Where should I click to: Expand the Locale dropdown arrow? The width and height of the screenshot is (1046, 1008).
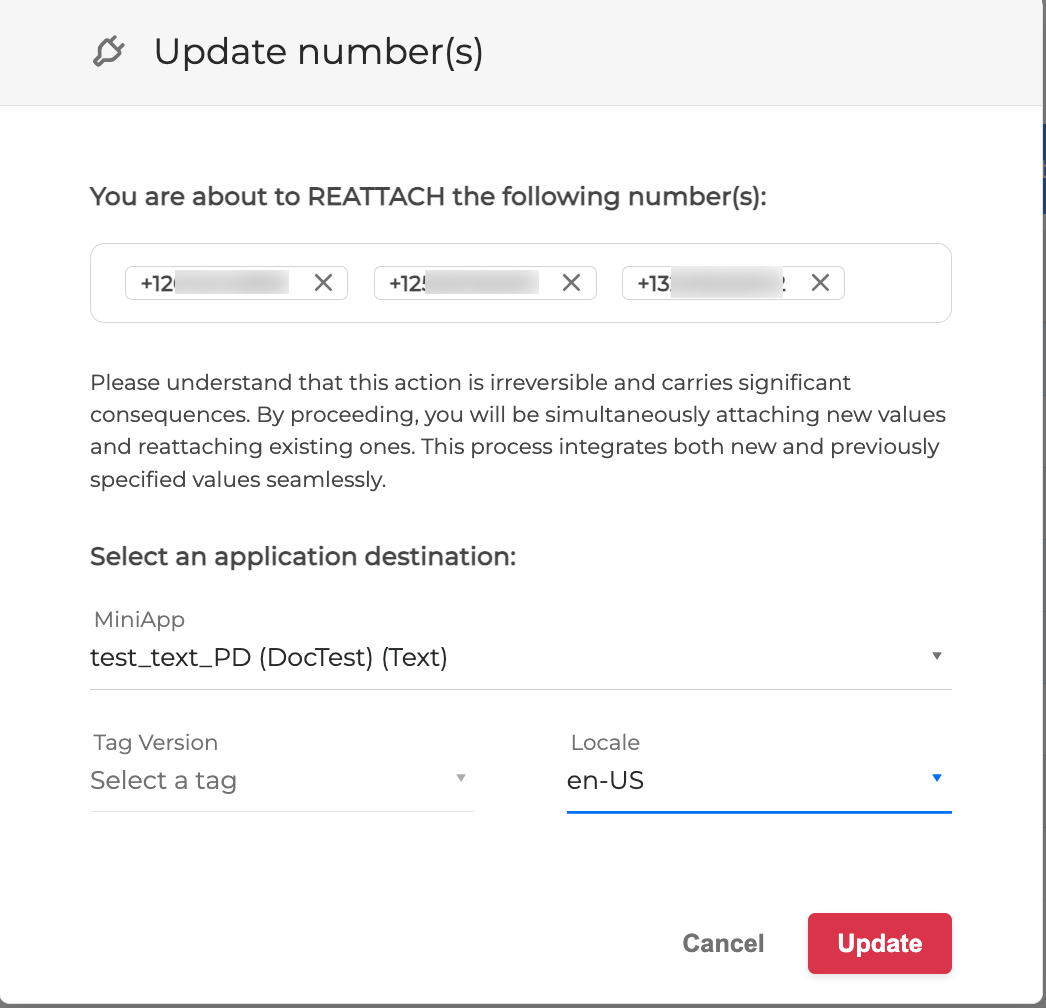937,778
